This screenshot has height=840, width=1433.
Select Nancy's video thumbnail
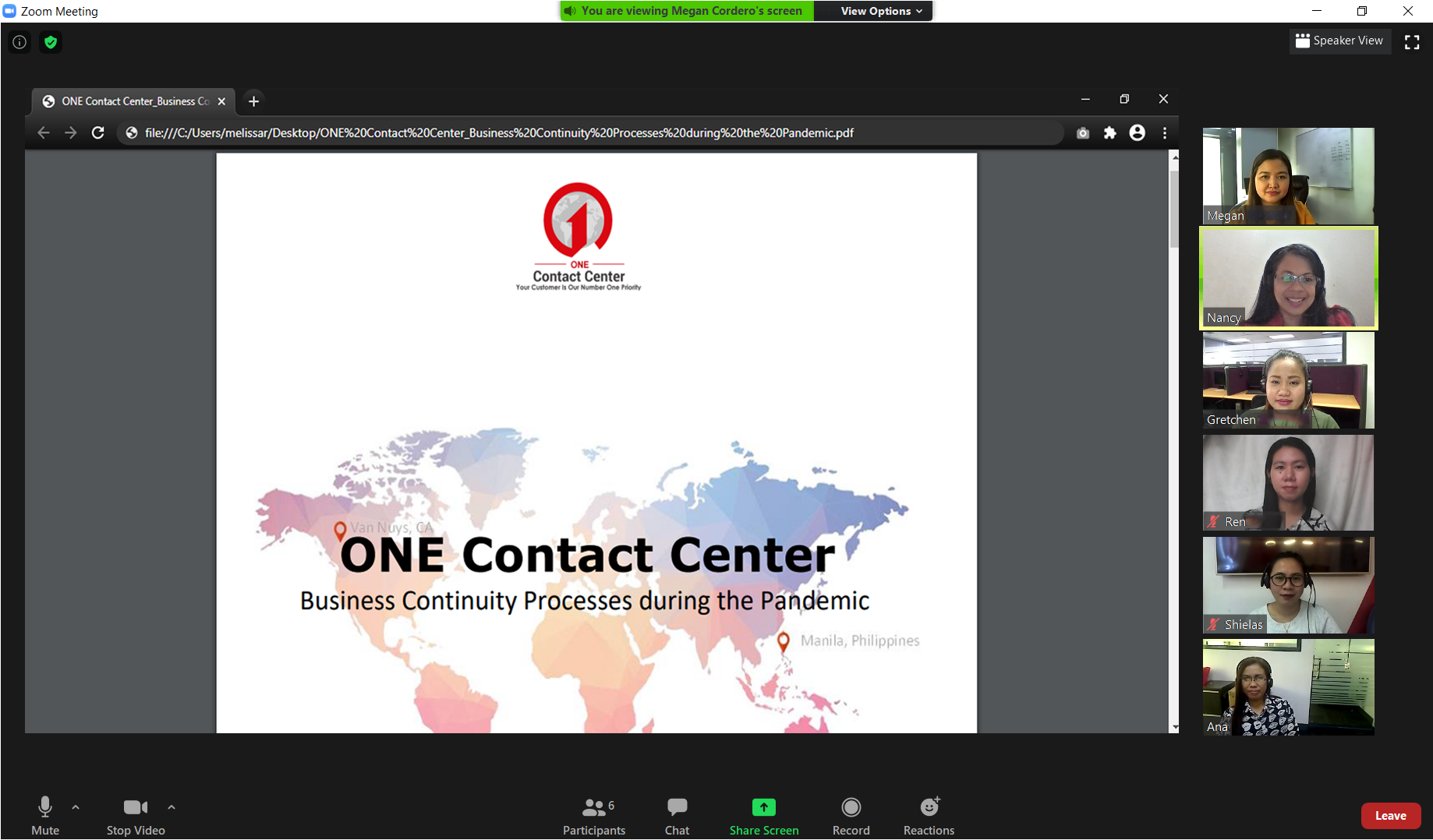[x=1288, y=278]
